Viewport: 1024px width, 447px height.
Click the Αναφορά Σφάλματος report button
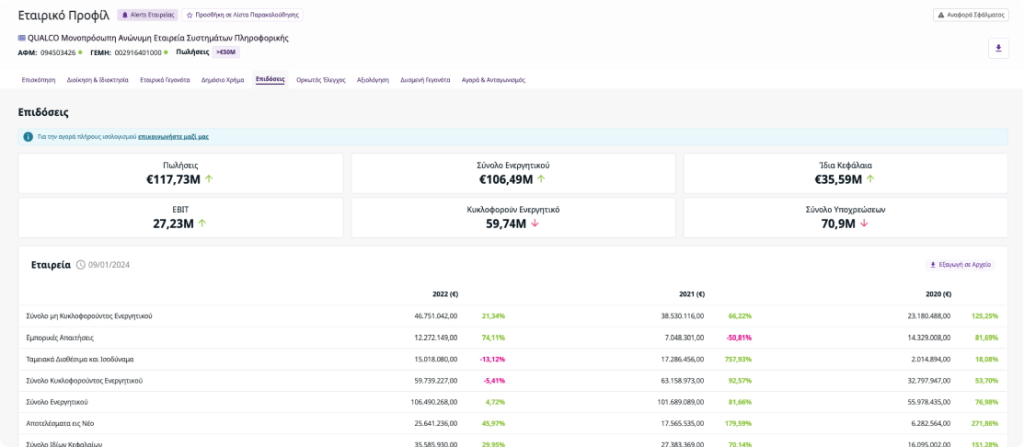coord(970,15)
